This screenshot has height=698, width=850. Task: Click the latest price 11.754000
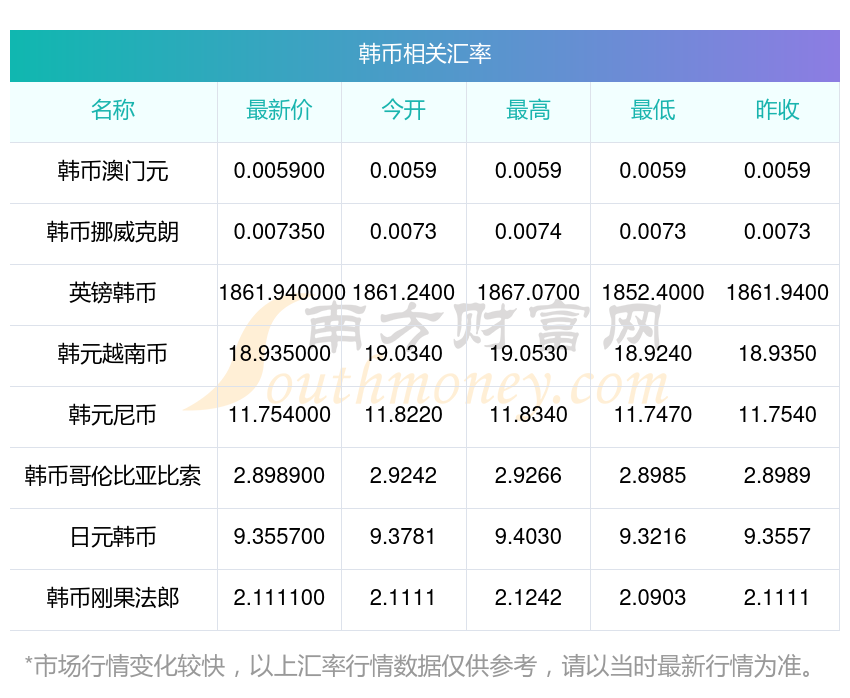pyautogui.click(x=279, y=415)
